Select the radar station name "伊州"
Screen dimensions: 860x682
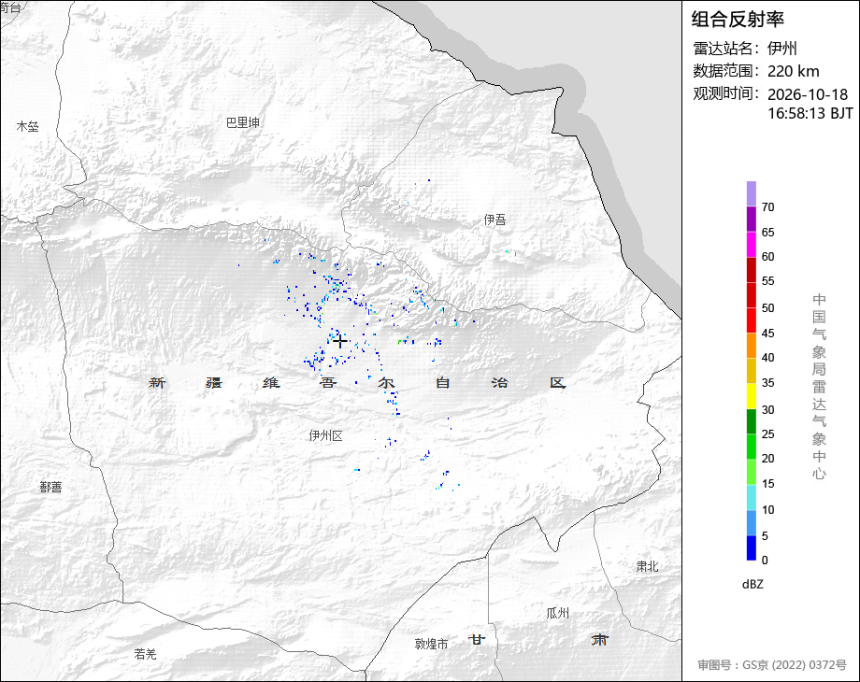click(x=782, y=48)
